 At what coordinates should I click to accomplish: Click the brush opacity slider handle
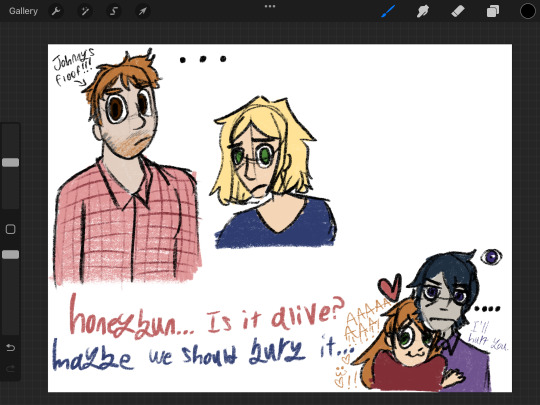point(11,255)
